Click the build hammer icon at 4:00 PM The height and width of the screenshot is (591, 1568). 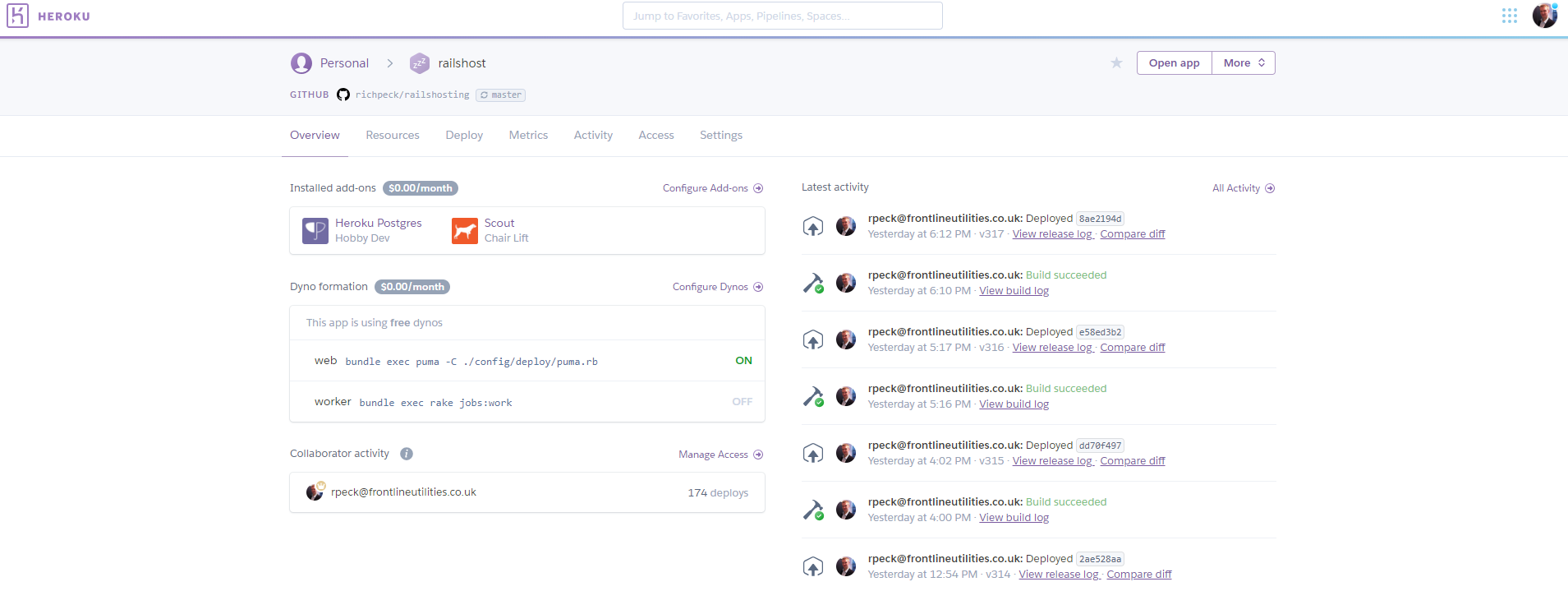[813, 510]
